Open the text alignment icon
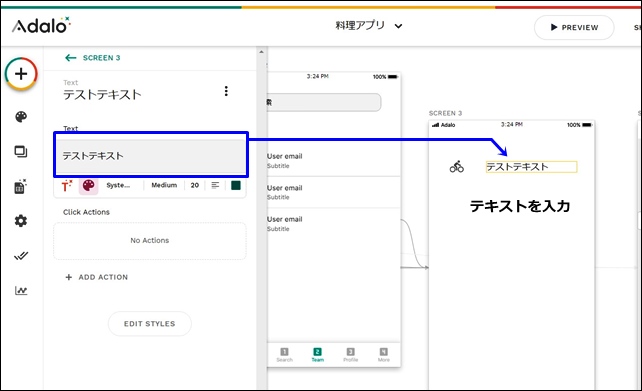642x391 pixels. (x=215, y=185)
